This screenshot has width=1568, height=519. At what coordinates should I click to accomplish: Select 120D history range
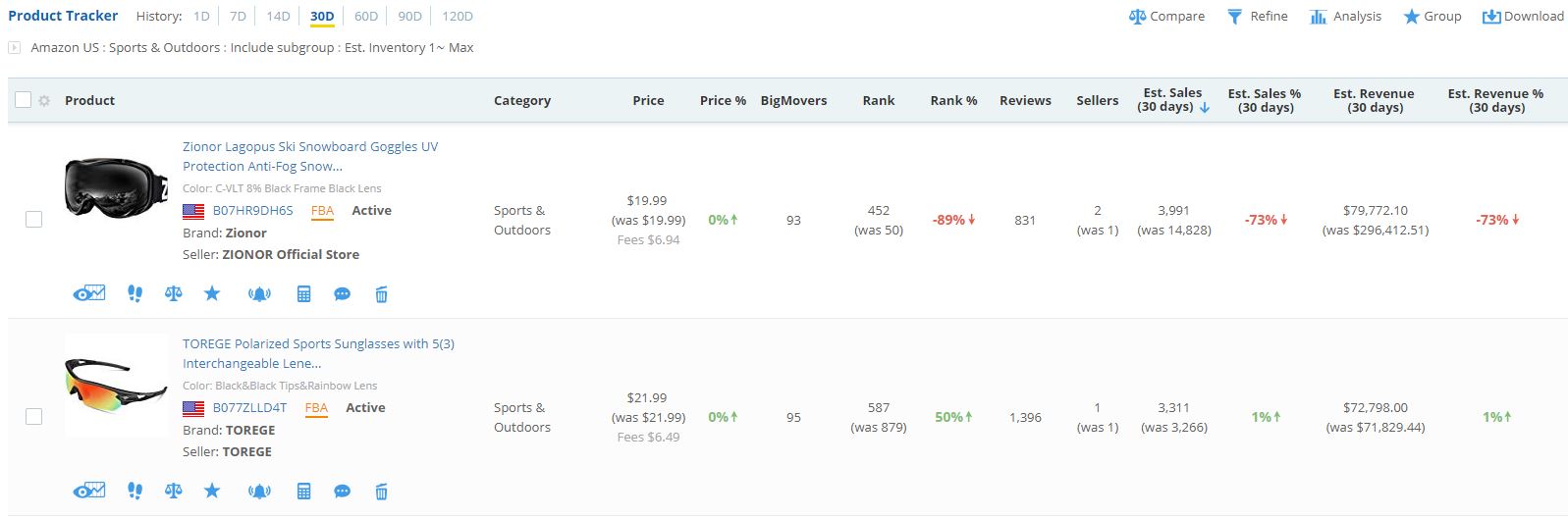click(458, 16)
